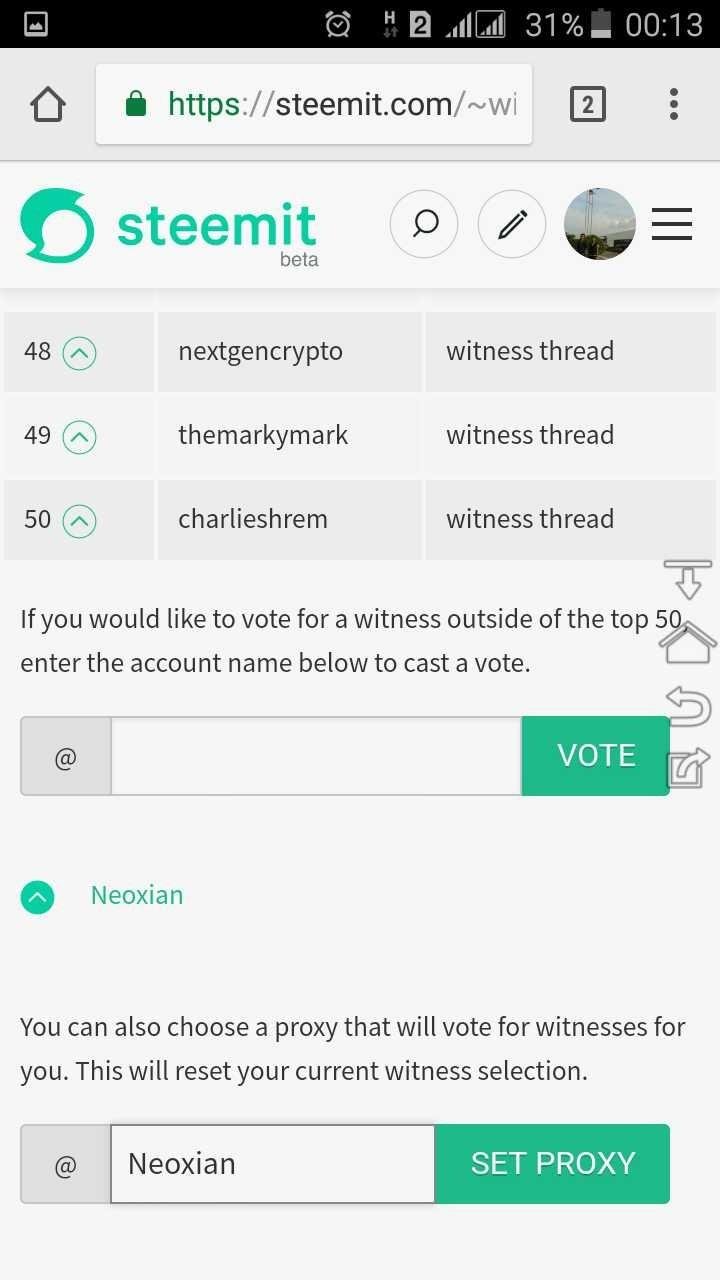The width and height of the screenshot is (720, 1280).
Task: Click the green VOTE button
Action: point(596,756)
